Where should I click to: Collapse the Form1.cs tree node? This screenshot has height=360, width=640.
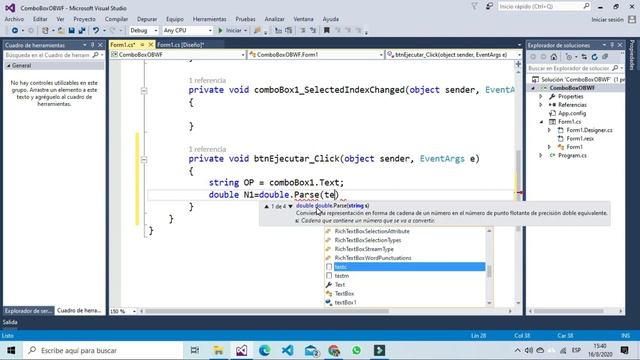click(x=541, y=122)
